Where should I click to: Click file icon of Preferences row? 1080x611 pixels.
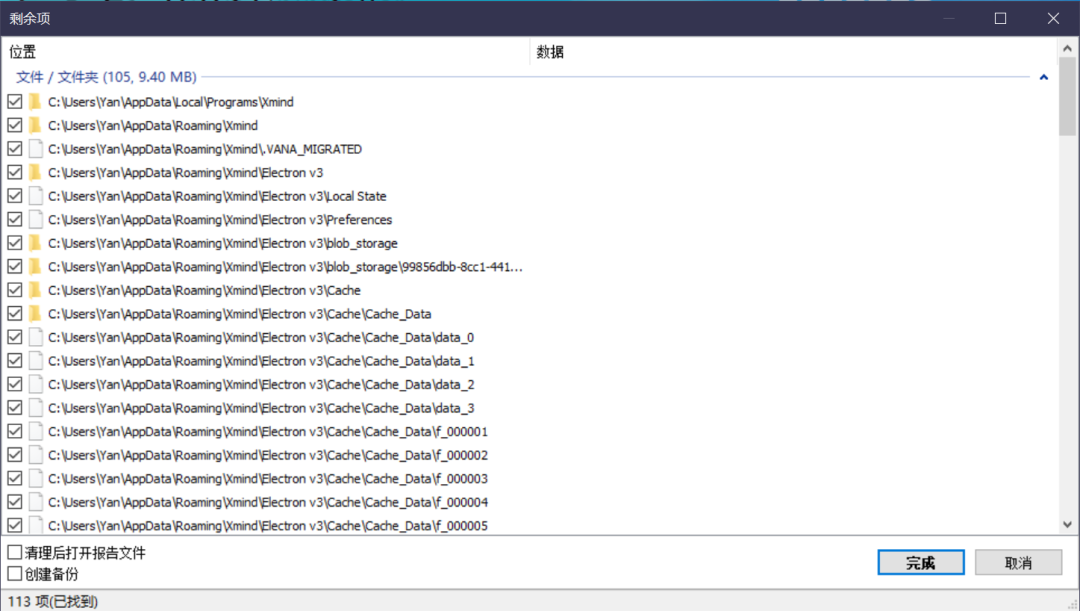point(36,220)
